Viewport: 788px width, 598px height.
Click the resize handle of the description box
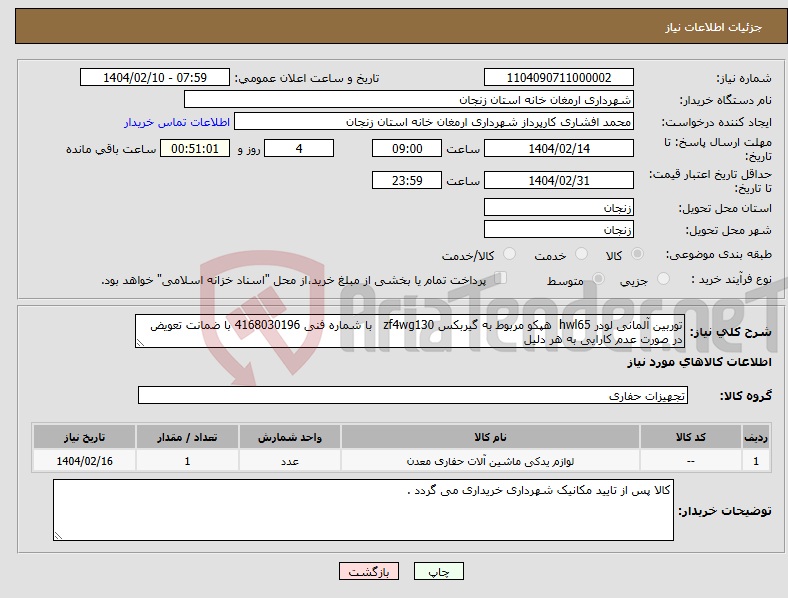point(140,343)
